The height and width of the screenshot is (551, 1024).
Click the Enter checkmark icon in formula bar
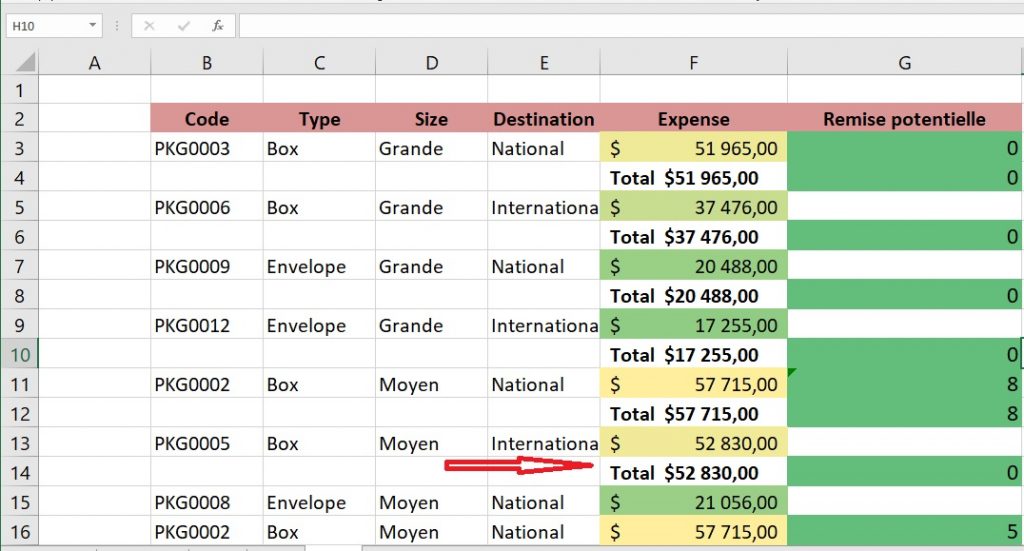183,26
